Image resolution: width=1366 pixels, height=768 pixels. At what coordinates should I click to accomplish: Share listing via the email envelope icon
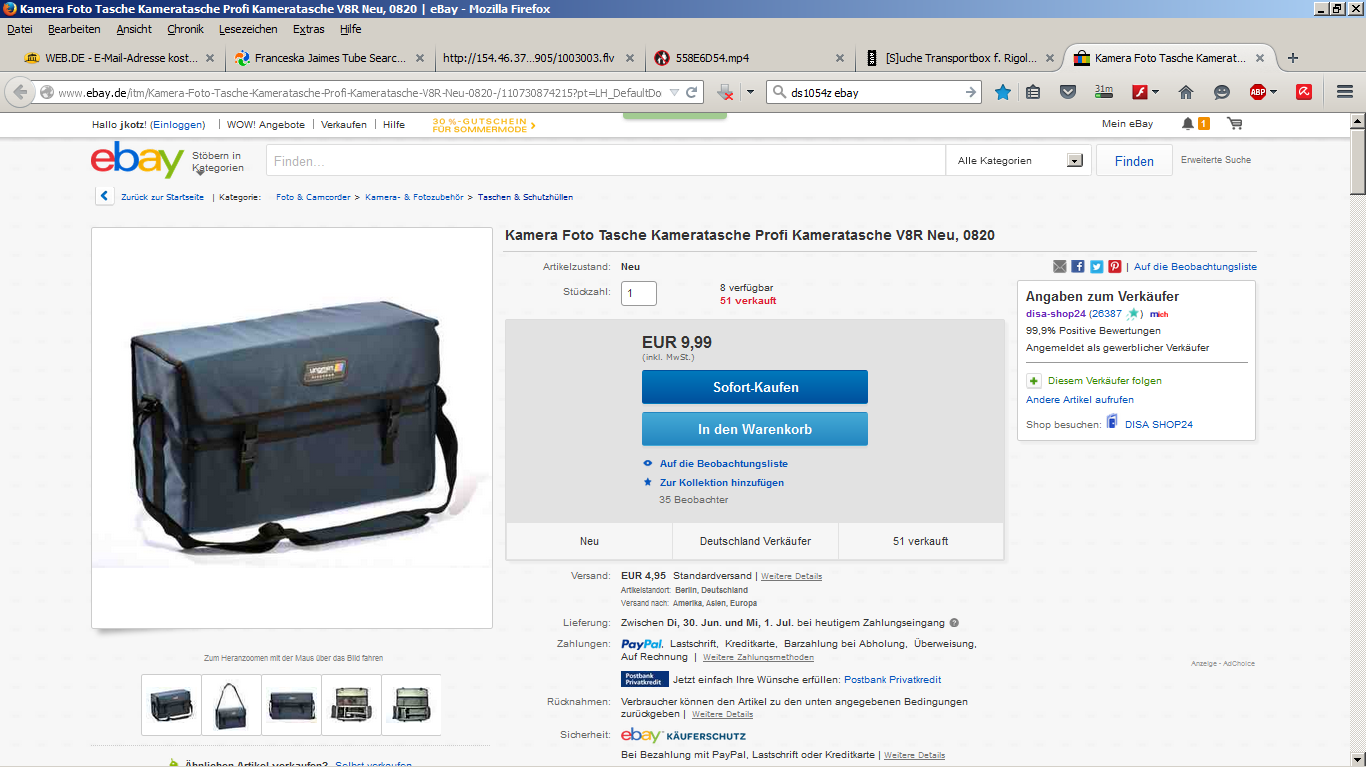coord(1060,267)
